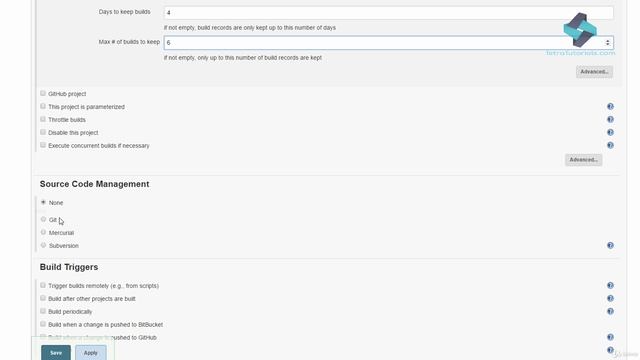Image resolution: width=640 pixels, height=360 pixels.
Task: Open help for pushed to GitHub trigger
Action: click(x=610, y=337)
